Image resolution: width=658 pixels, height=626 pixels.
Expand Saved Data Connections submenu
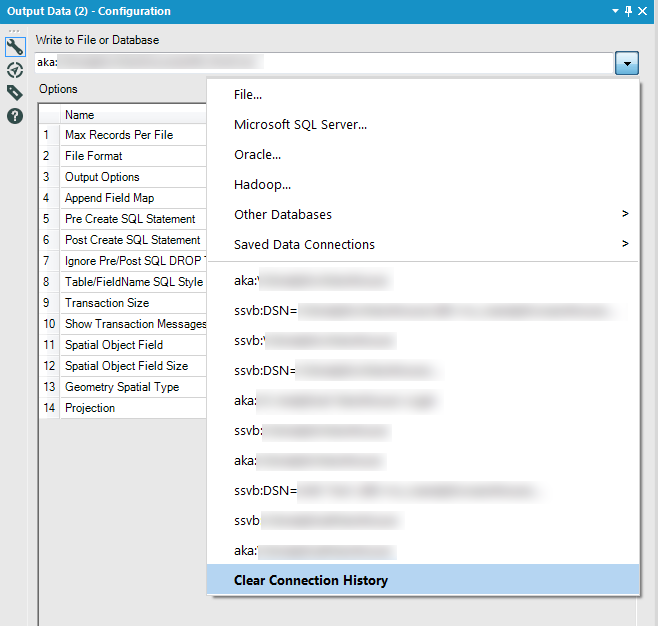point(423,244)
